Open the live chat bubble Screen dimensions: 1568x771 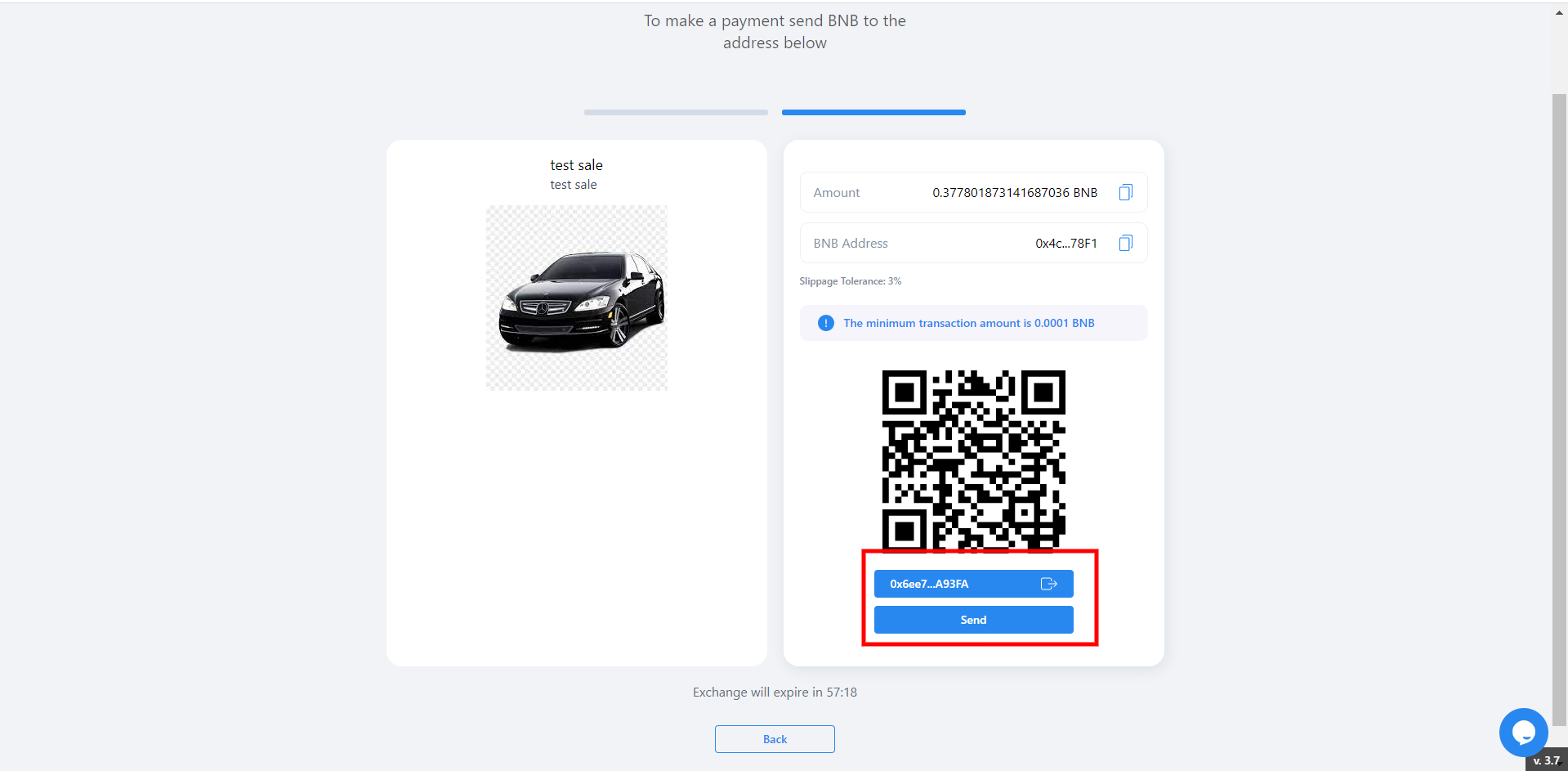pyautogui.click(x=1522, y=732)
